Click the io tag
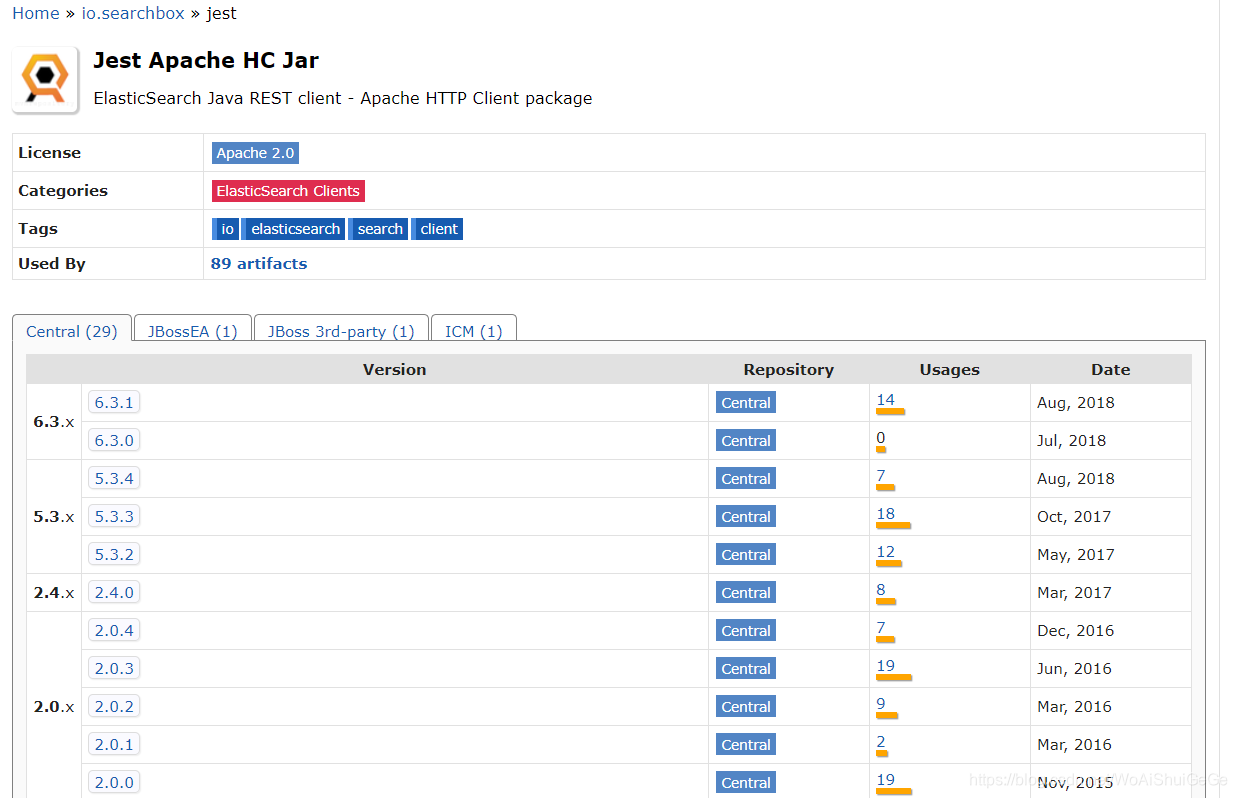The image size is (1237, 798). point(225,228)
